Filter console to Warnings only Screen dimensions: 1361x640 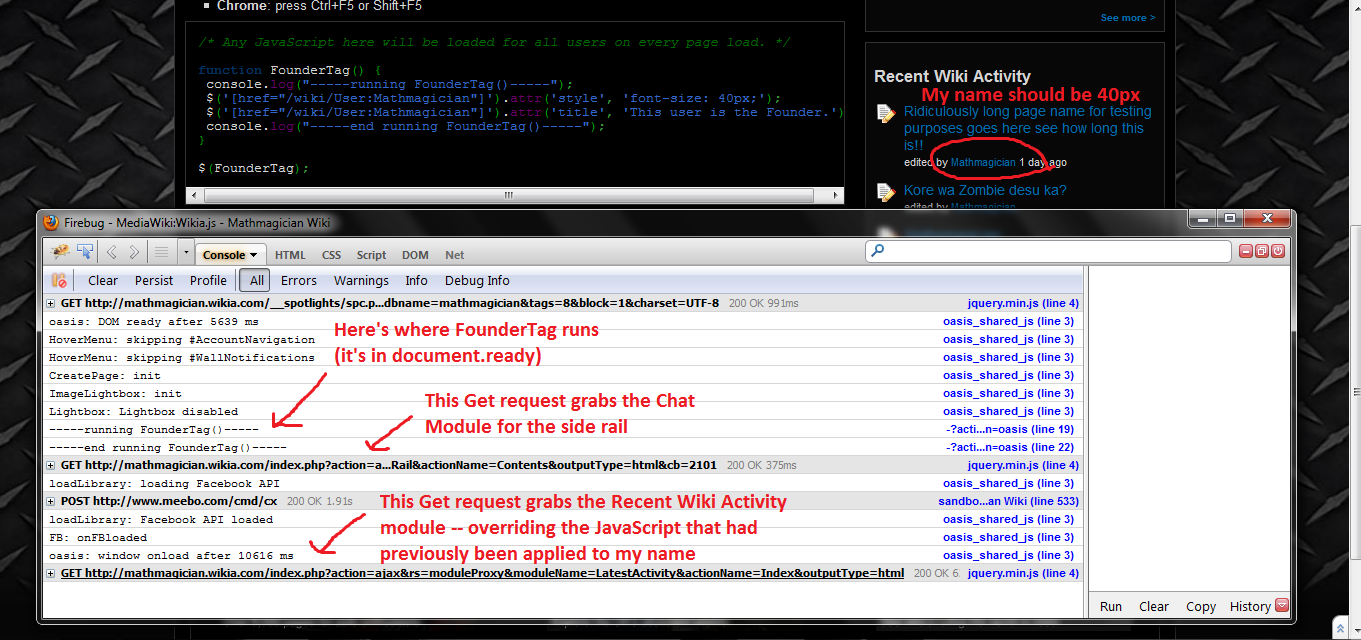[x=361, y=281]
